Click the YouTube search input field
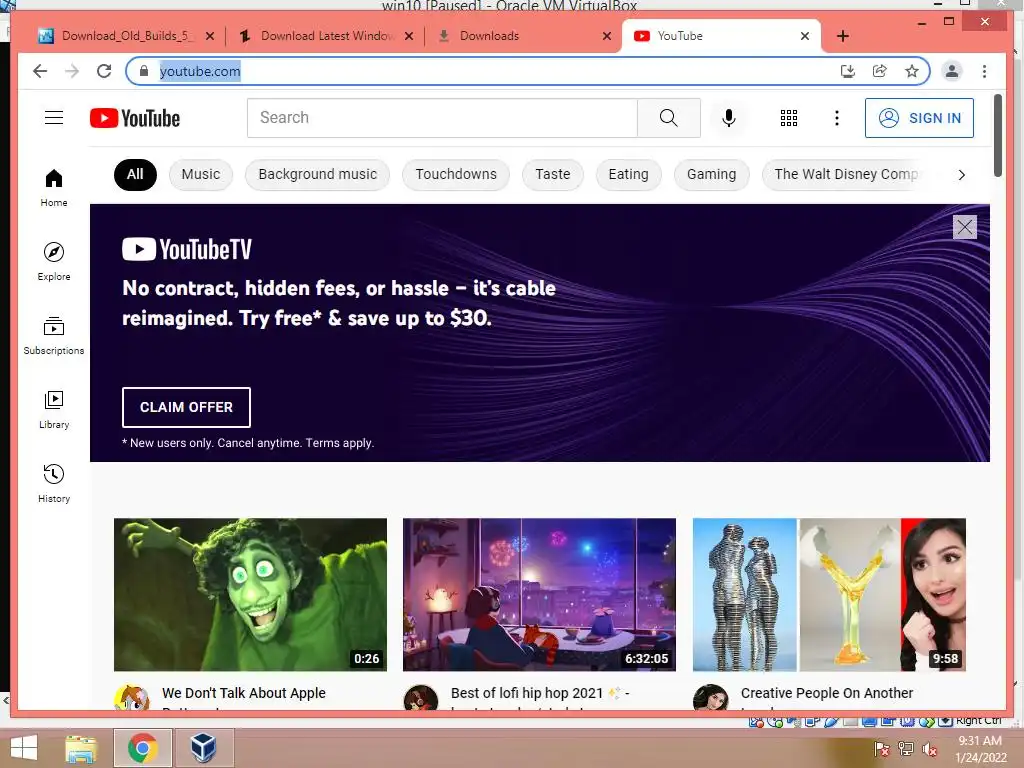The height and width of the screenshot is (768, 1024). [x=442, y=118]
